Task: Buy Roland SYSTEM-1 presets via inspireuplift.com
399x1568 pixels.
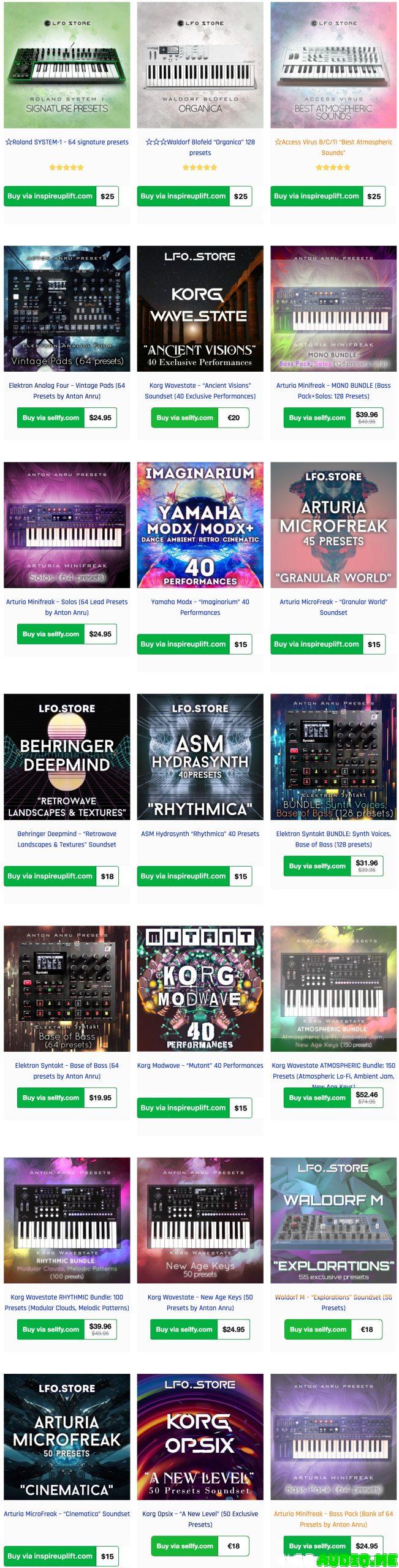Action: coord(50,196)
